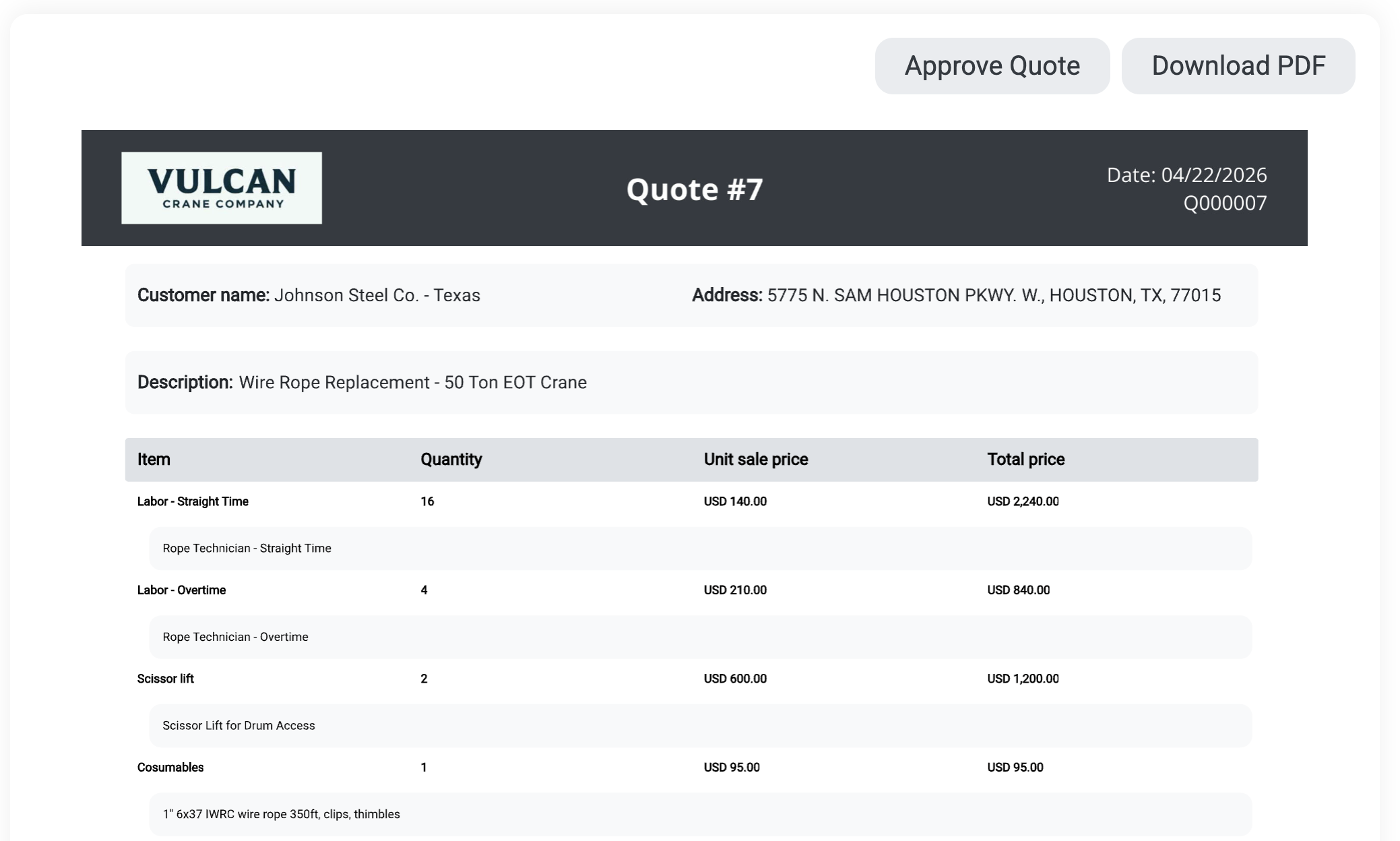The height and width of the screenshot is (841, 1400).
Task: Click the Approve Quote button
Action: (x=992, y=66)
